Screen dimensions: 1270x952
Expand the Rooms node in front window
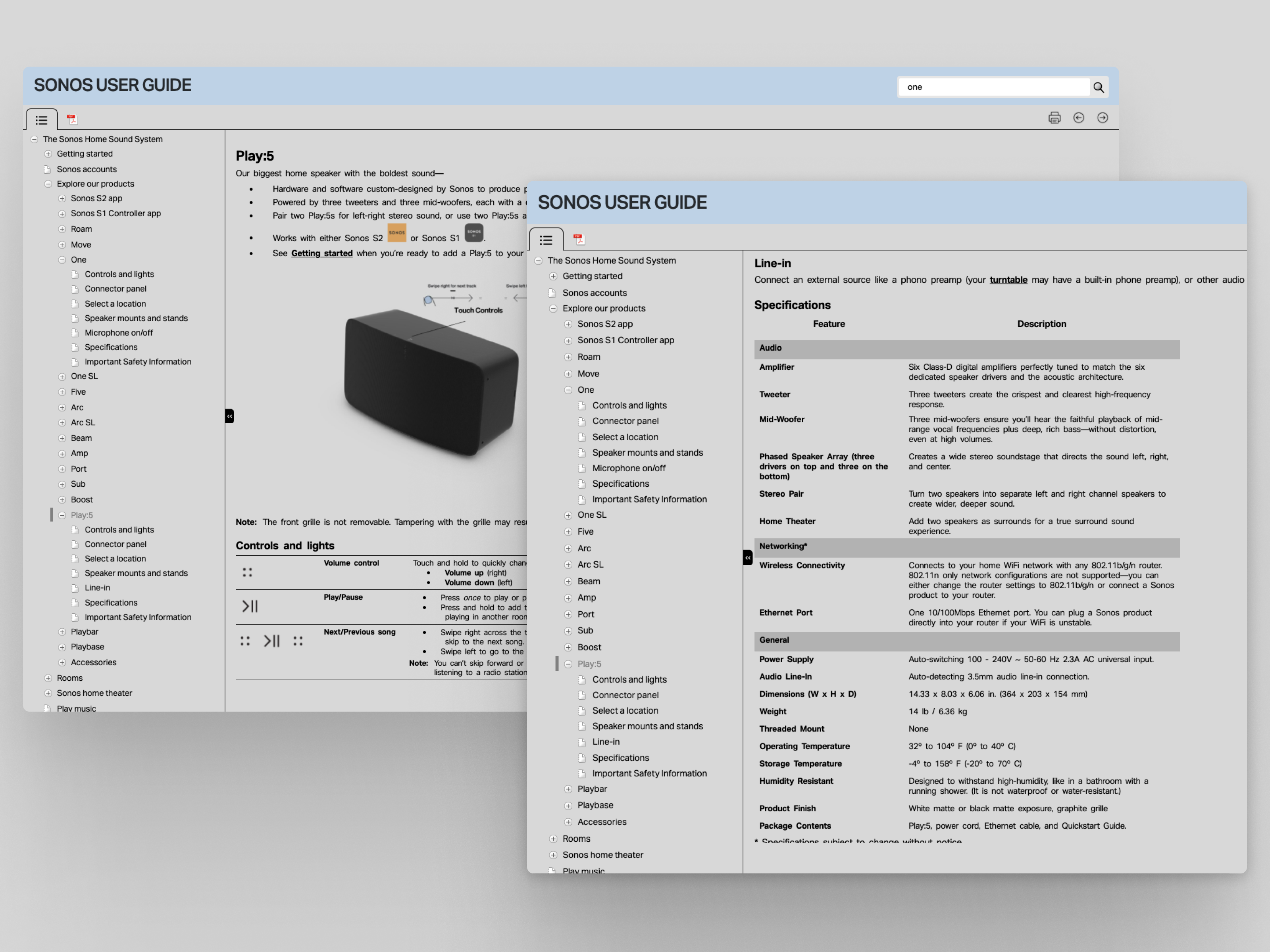pos(553,839)
